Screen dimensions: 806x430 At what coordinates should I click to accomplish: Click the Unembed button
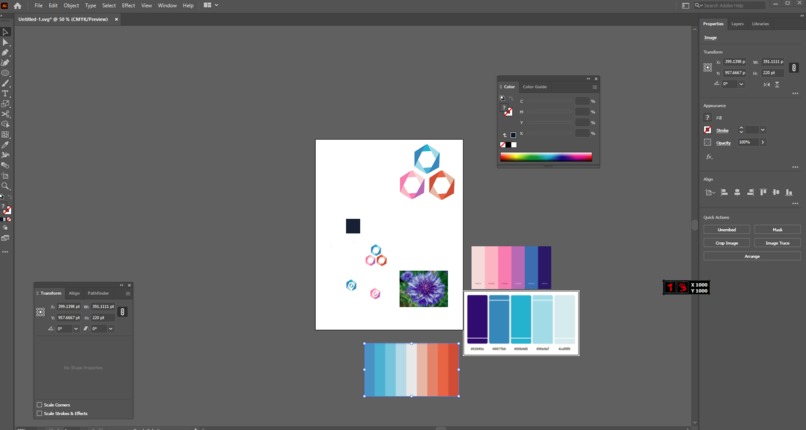[726, 230]
